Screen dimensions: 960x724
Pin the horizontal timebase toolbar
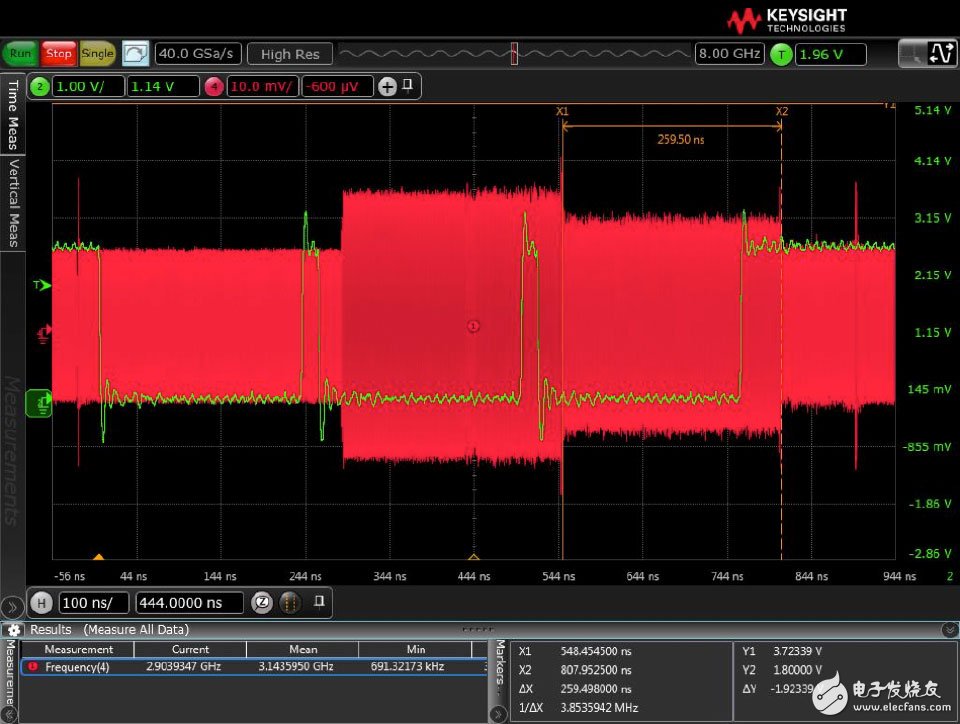click(x=318, y=602)
